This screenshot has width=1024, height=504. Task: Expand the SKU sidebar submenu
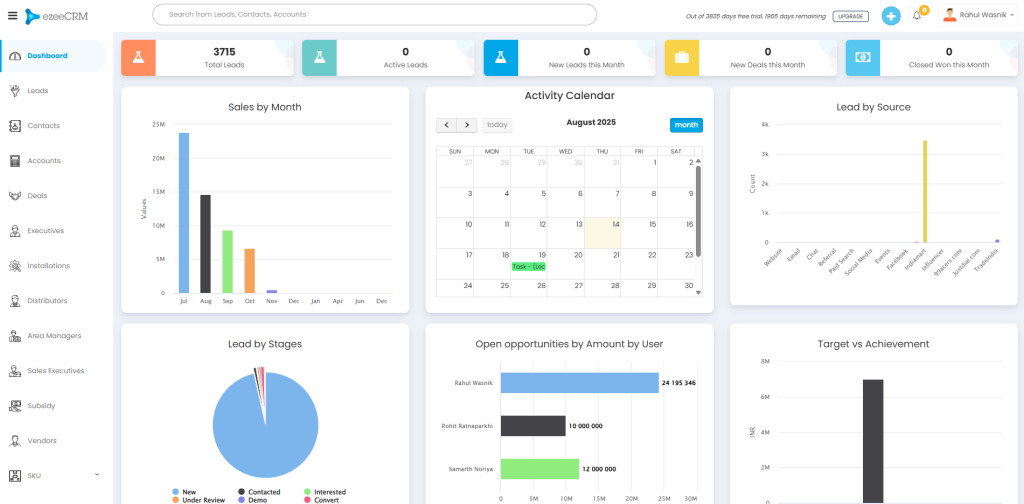[x=96, y=475]
